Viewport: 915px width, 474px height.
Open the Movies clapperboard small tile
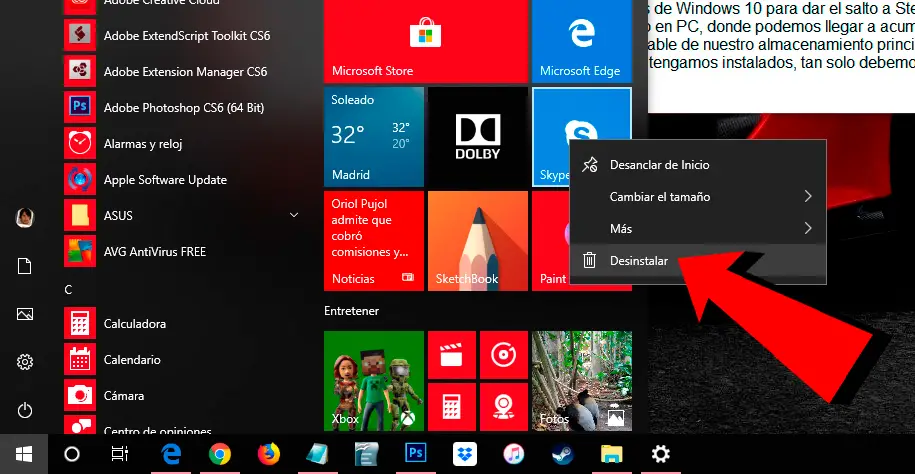(452, 355)
